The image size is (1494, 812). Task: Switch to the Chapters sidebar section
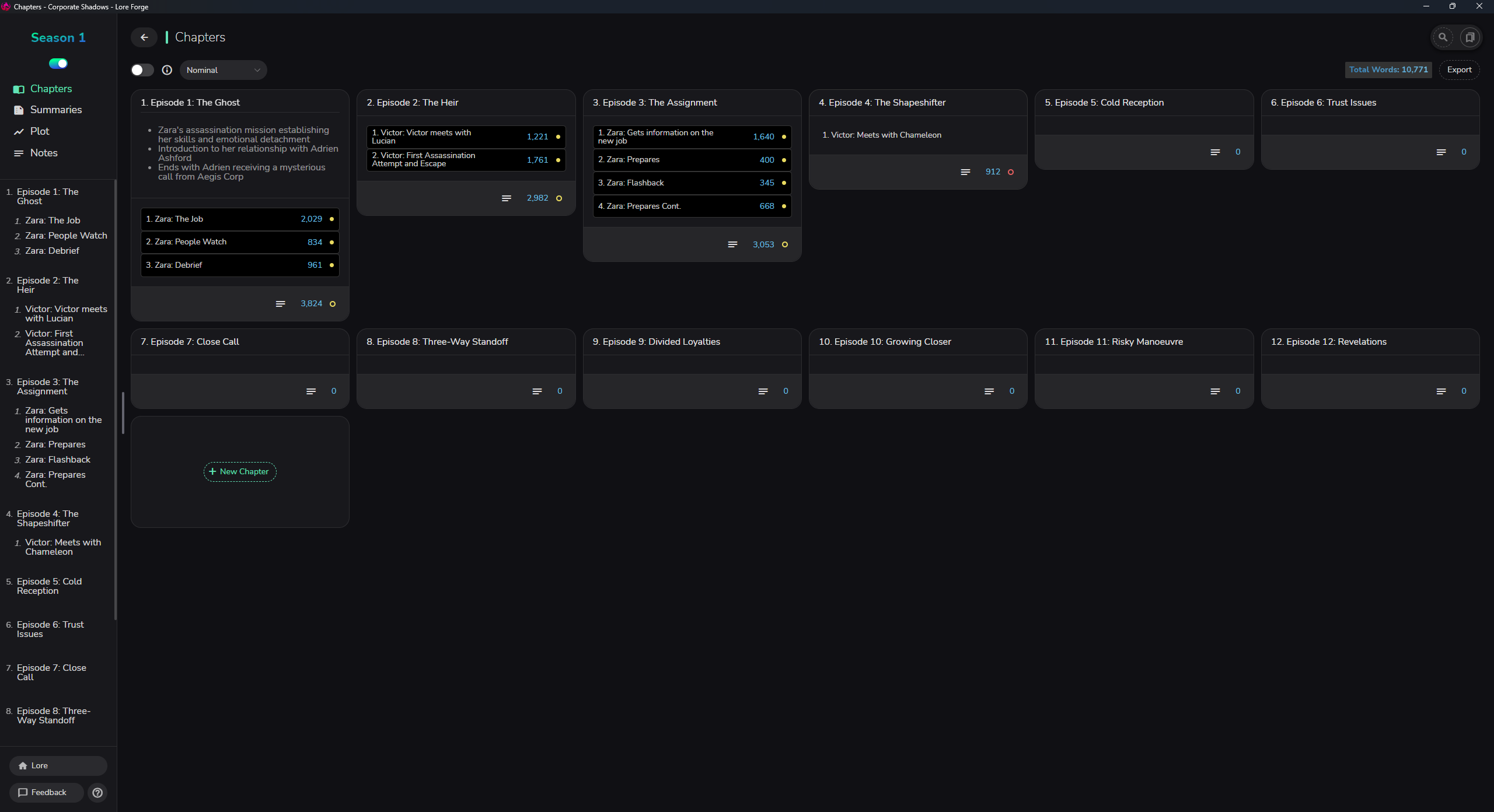click(x=51, y=89)
